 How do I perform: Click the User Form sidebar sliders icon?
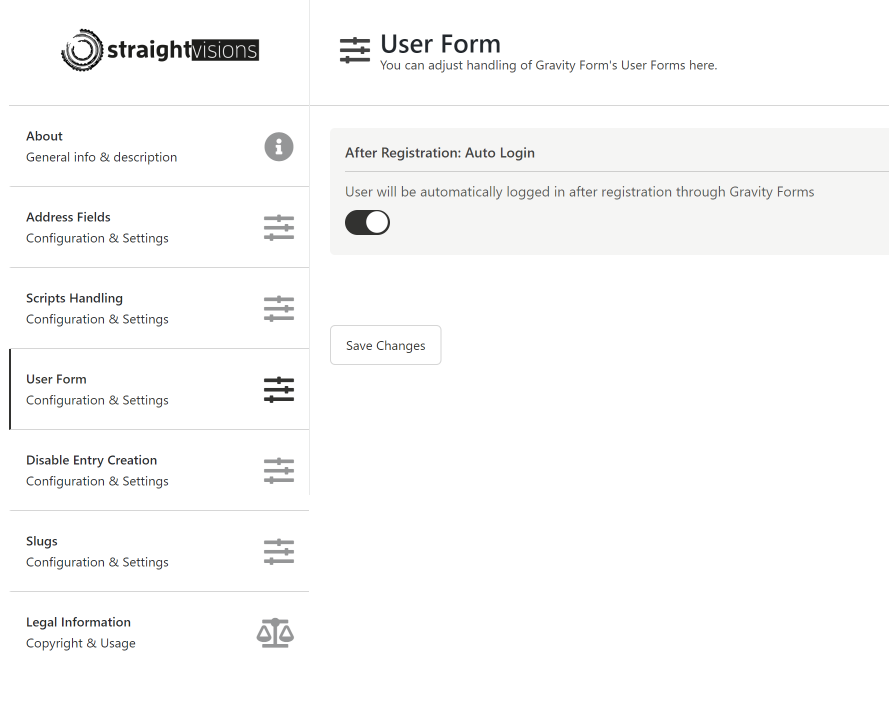(x=278, y=390)
